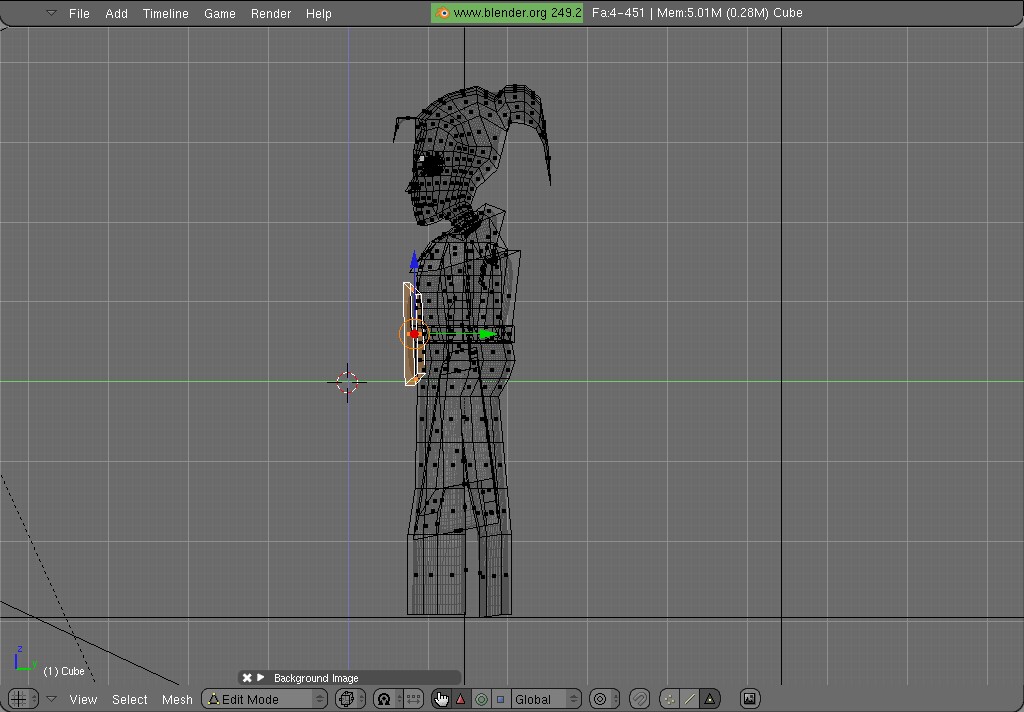Switch to edge select mode
The width and height of the screenshot is (1024, 712).
[x=690, y=699]
